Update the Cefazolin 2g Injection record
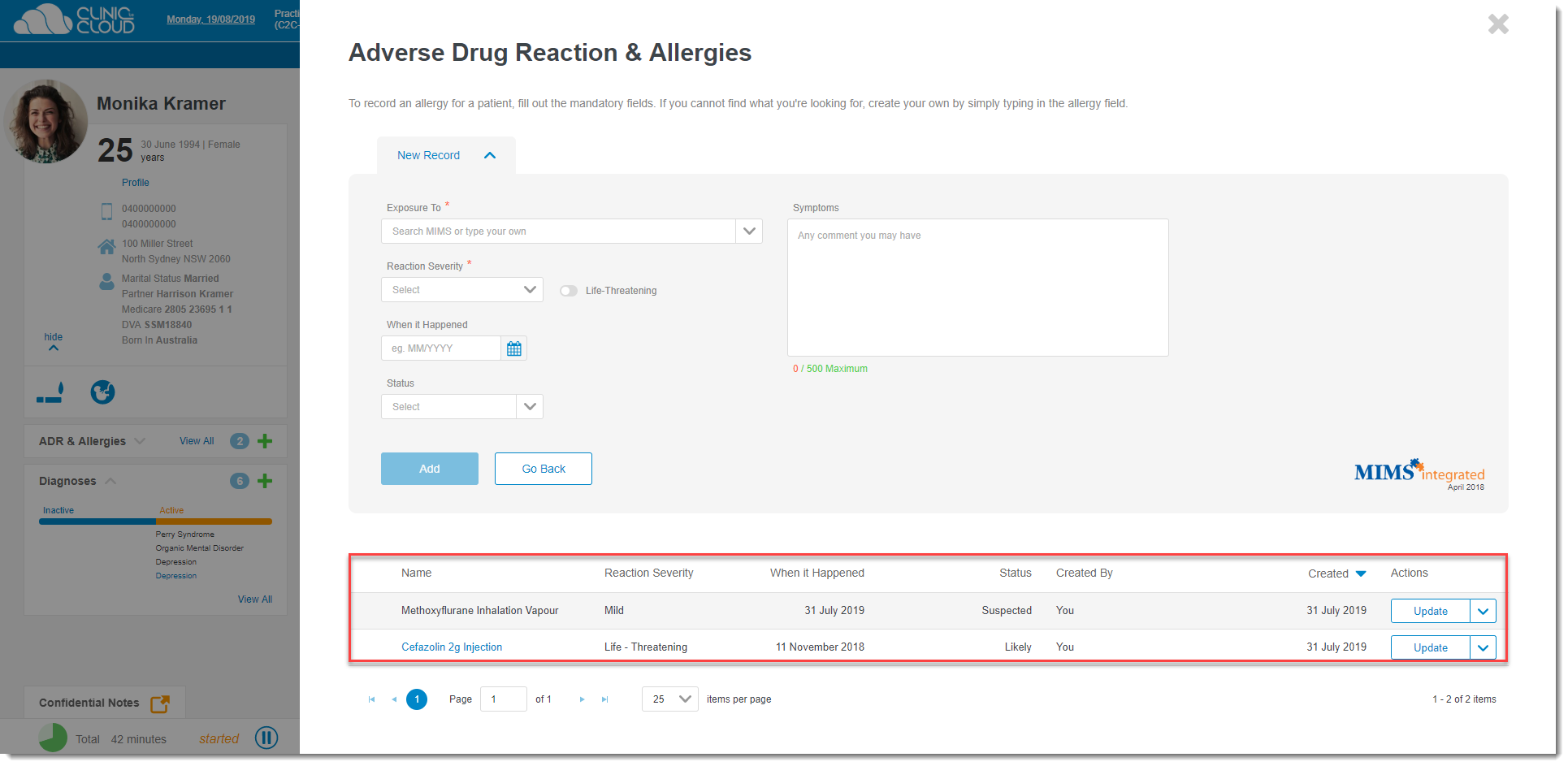The image size is (1568, 766). [1431, 648]
